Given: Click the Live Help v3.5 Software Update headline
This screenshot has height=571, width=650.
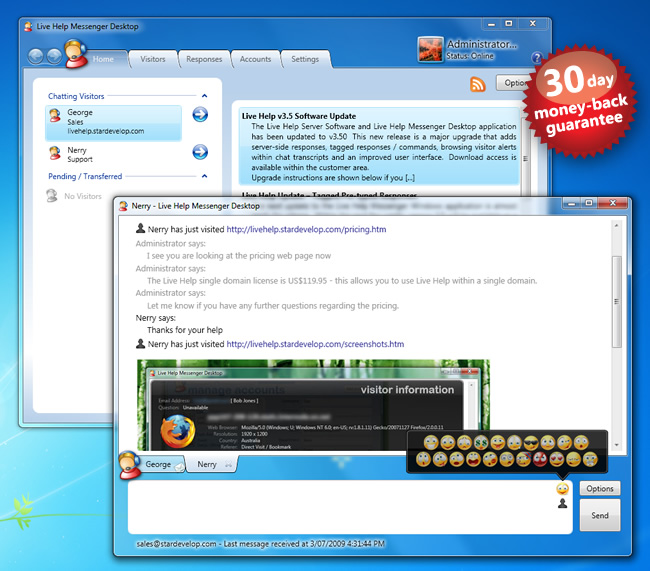Looking at the screenshot, I should coord(299,116).
